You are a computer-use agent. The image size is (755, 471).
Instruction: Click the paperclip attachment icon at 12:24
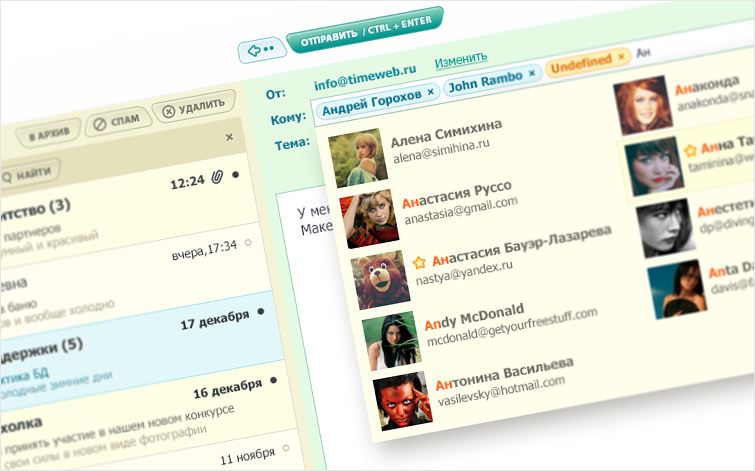(x=217, y=177)
